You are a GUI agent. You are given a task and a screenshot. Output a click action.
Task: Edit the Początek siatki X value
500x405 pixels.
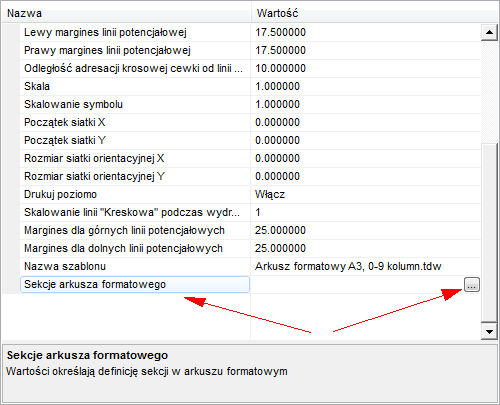[366, 123]
